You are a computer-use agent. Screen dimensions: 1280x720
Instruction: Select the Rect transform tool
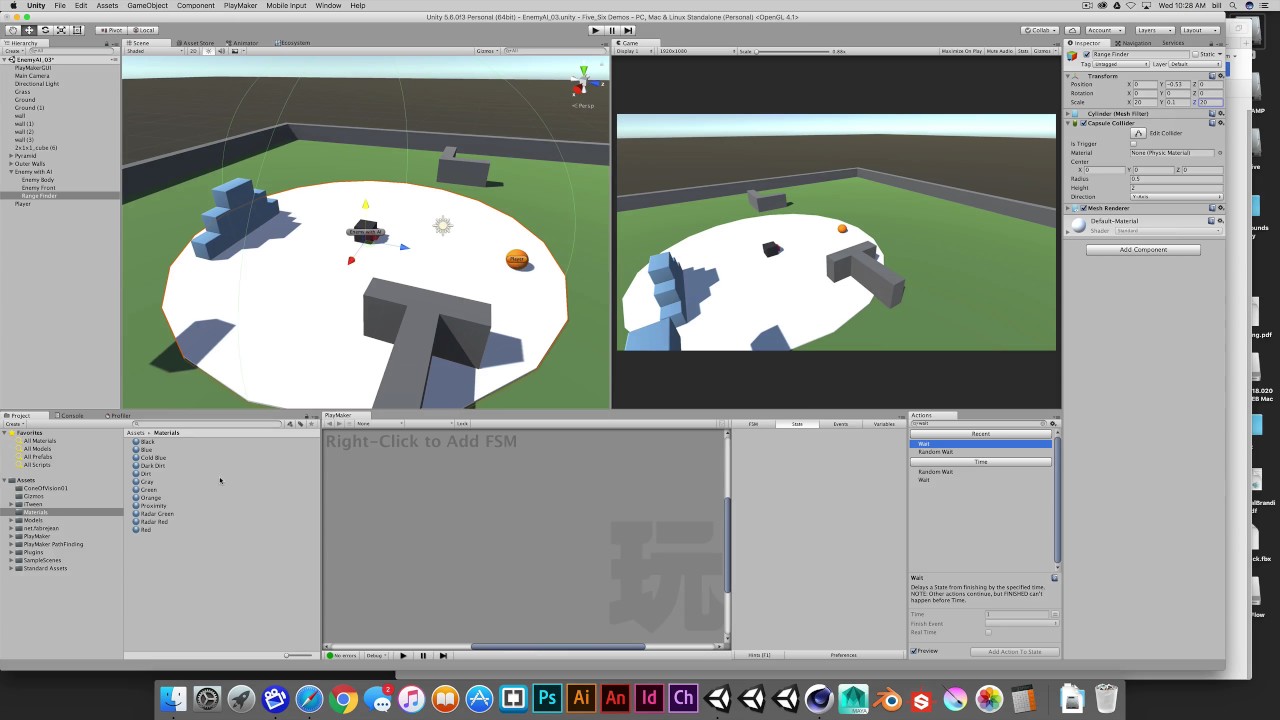point(77,30)
